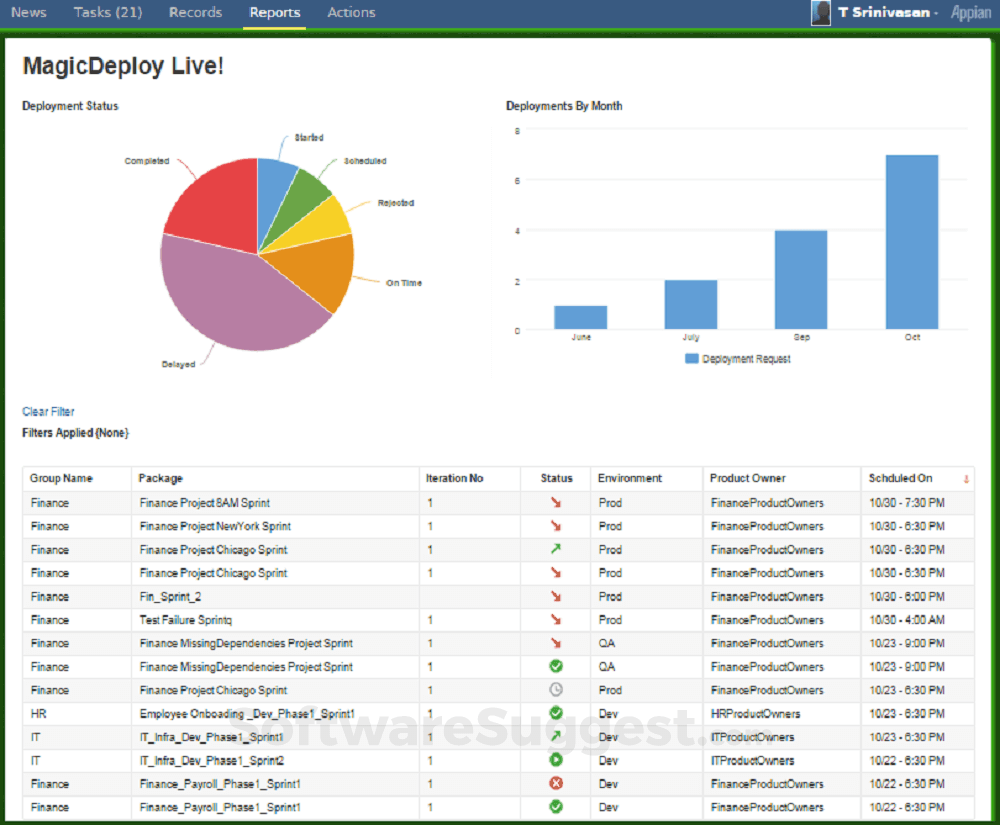Switch to the Tasks (21) tab
1000x825 pixels.
(x=108, y=13)
